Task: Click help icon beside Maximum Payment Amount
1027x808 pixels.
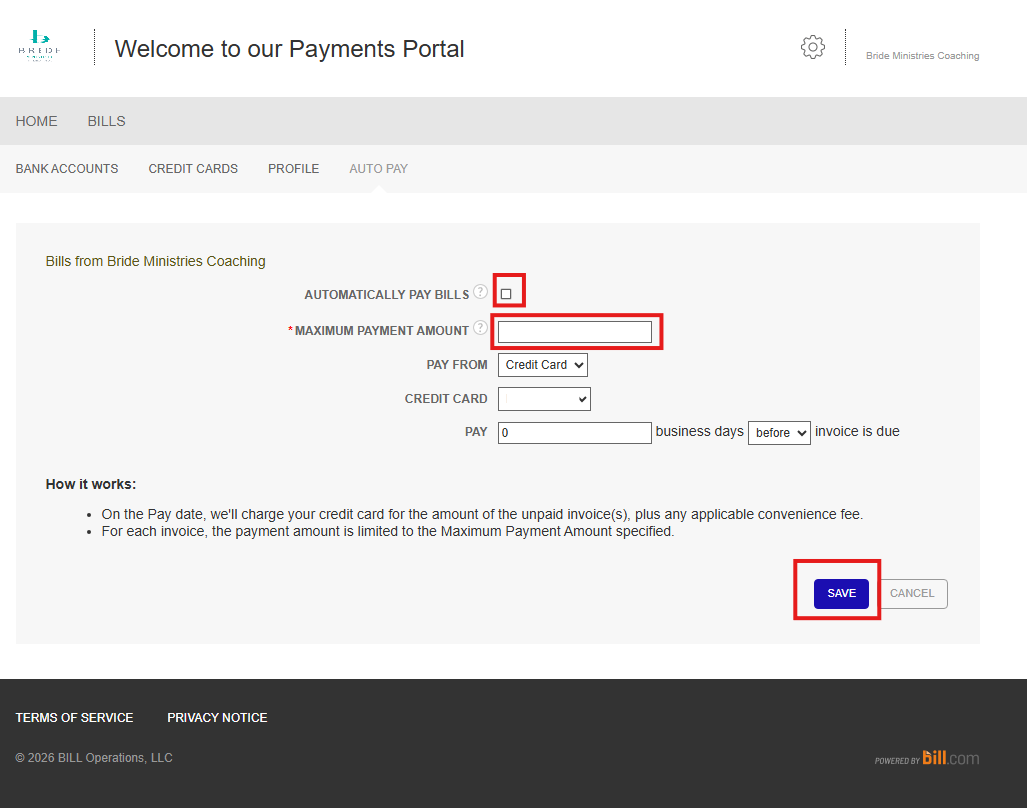Action: tap(480, 327)
